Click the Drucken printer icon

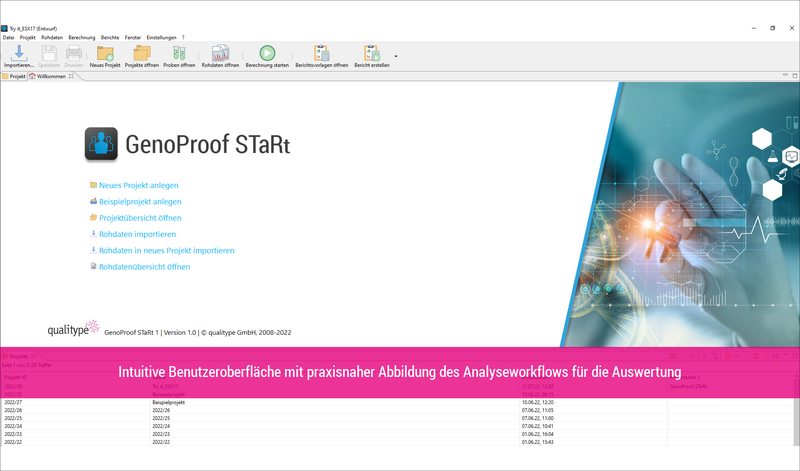pyautogui.click(x=74, y=53)
